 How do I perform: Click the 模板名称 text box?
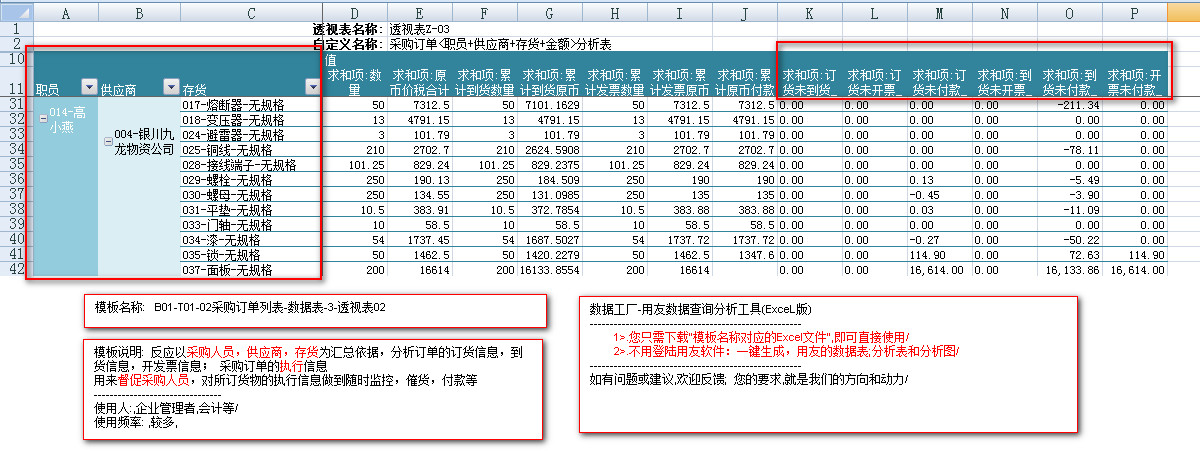(x=315, y=310)
